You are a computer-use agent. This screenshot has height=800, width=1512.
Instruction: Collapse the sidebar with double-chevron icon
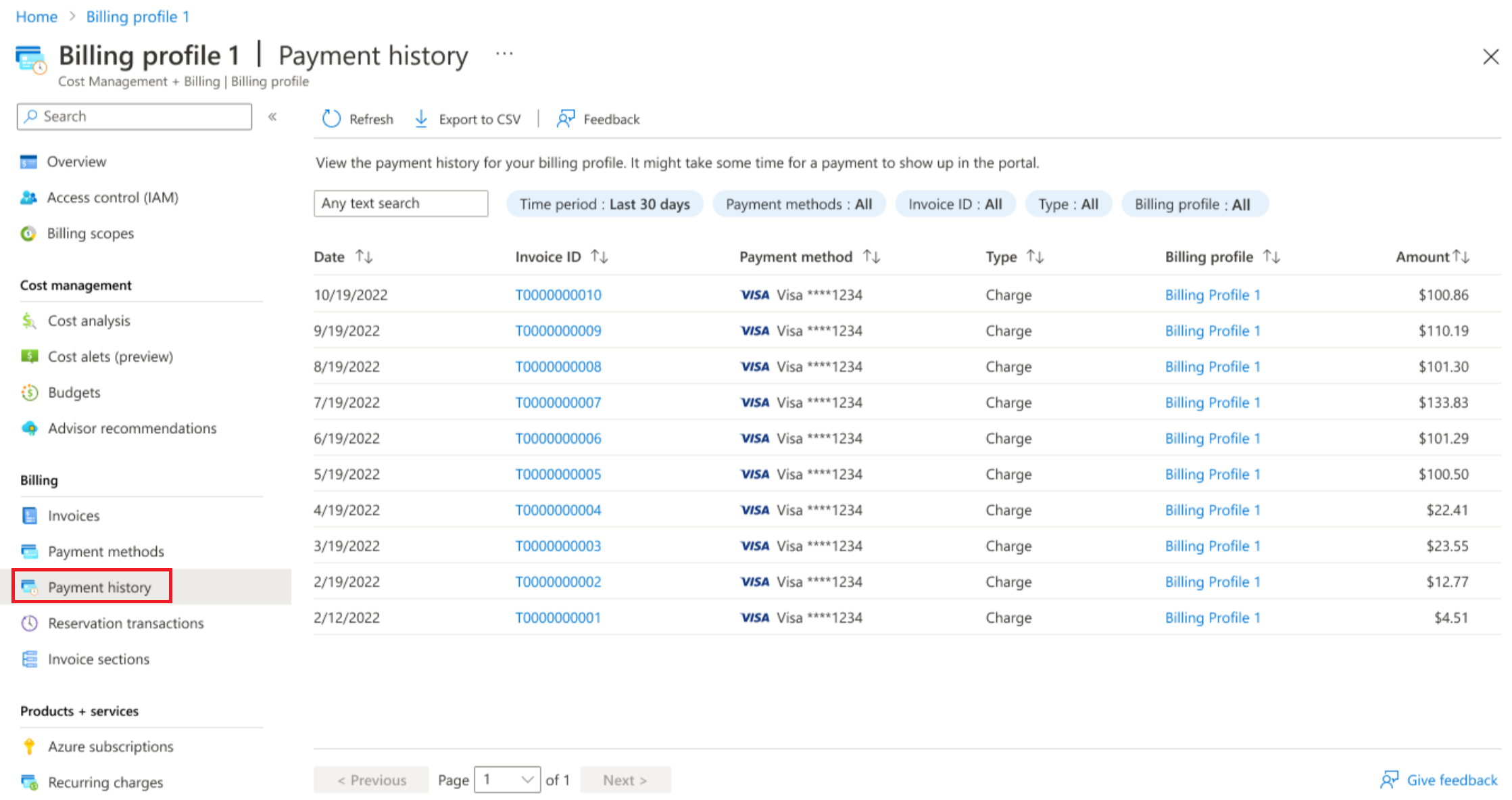pos(272,116)
